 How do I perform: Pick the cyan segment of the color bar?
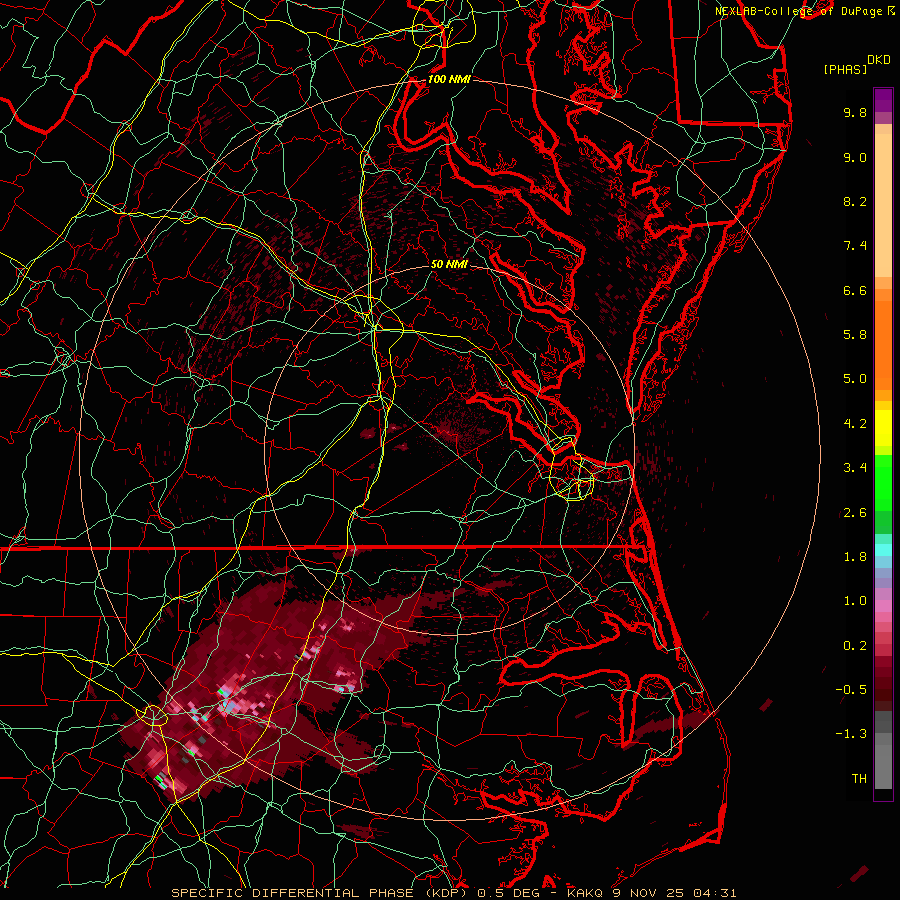coord(883,550)
